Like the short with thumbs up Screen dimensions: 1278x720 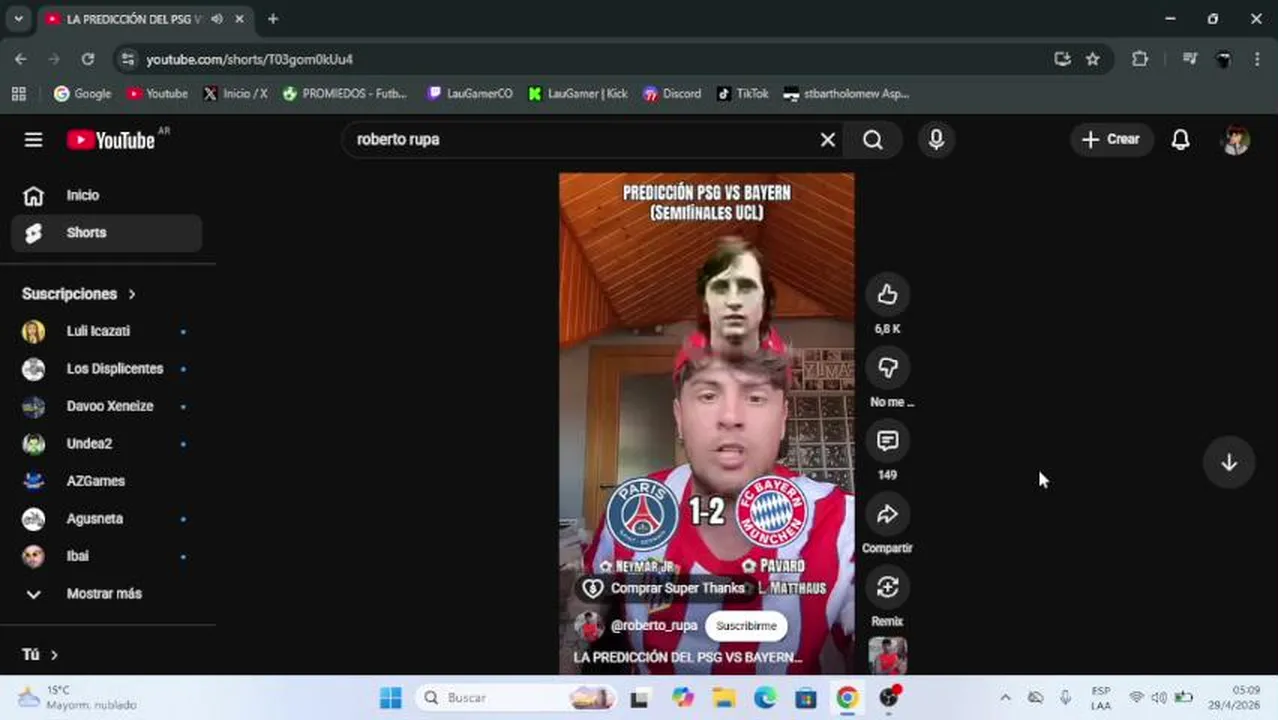click(887, 294)
